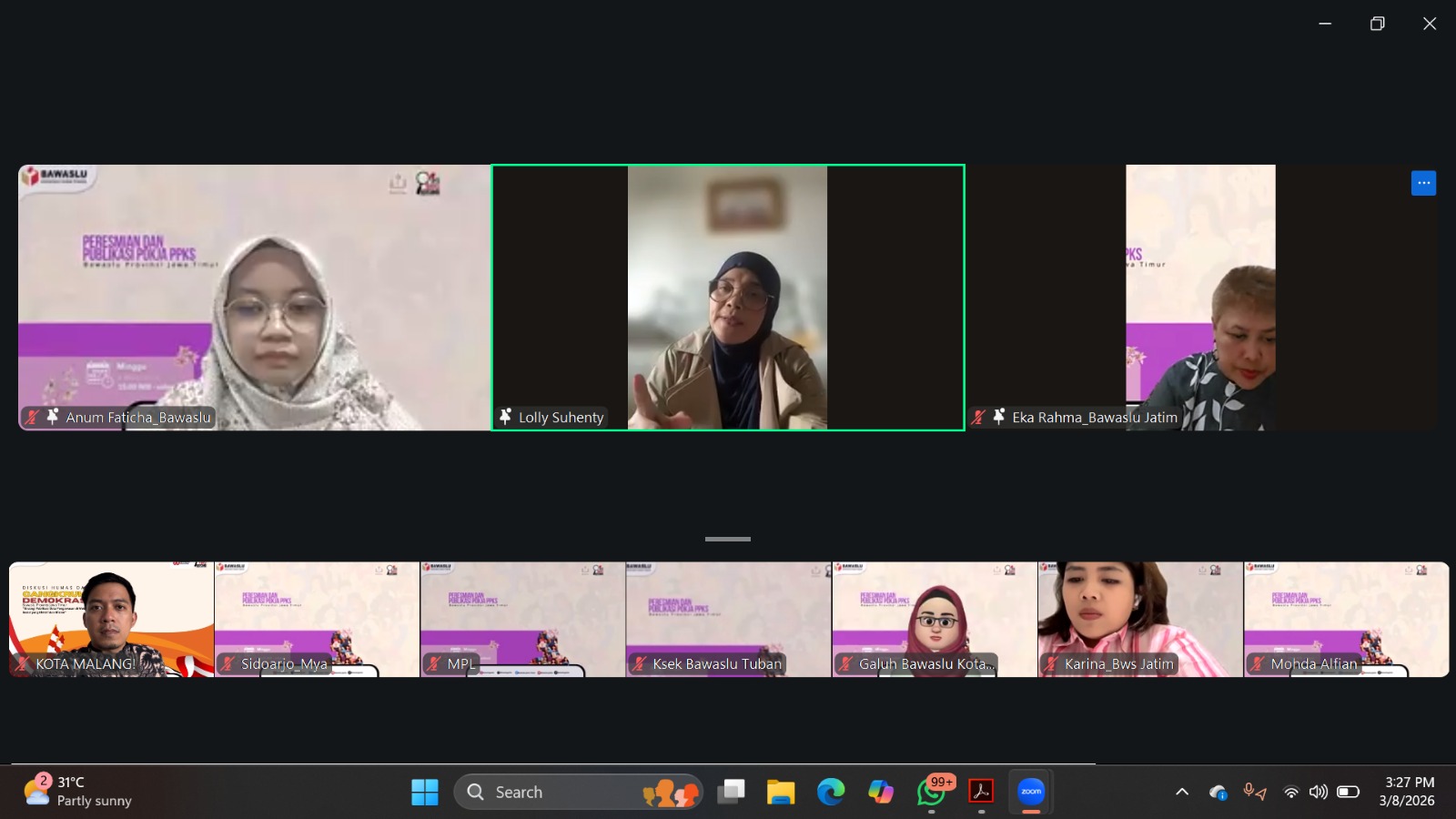Minimize the Zoom meeting window
Viewport: 1456px width, 819px height.
[1325, 24]
